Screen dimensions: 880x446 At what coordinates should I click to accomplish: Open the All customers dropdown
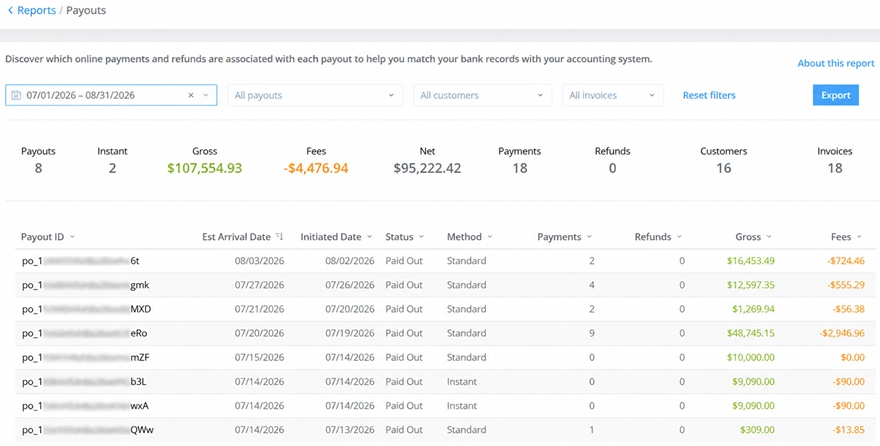(x=483, y=95)
